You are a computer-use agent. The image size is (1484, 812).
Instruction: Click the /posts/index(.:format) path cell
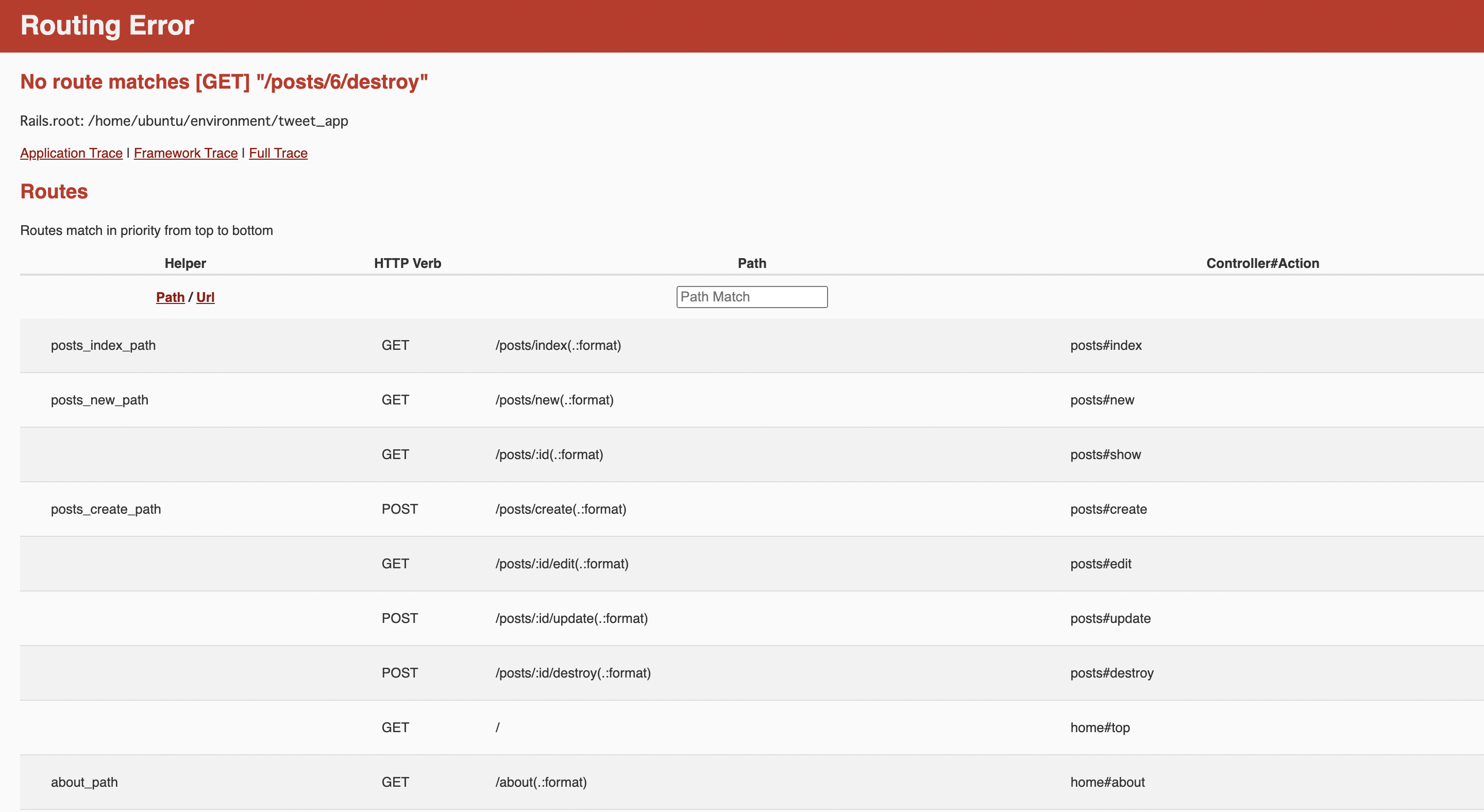tap(558, 346)
